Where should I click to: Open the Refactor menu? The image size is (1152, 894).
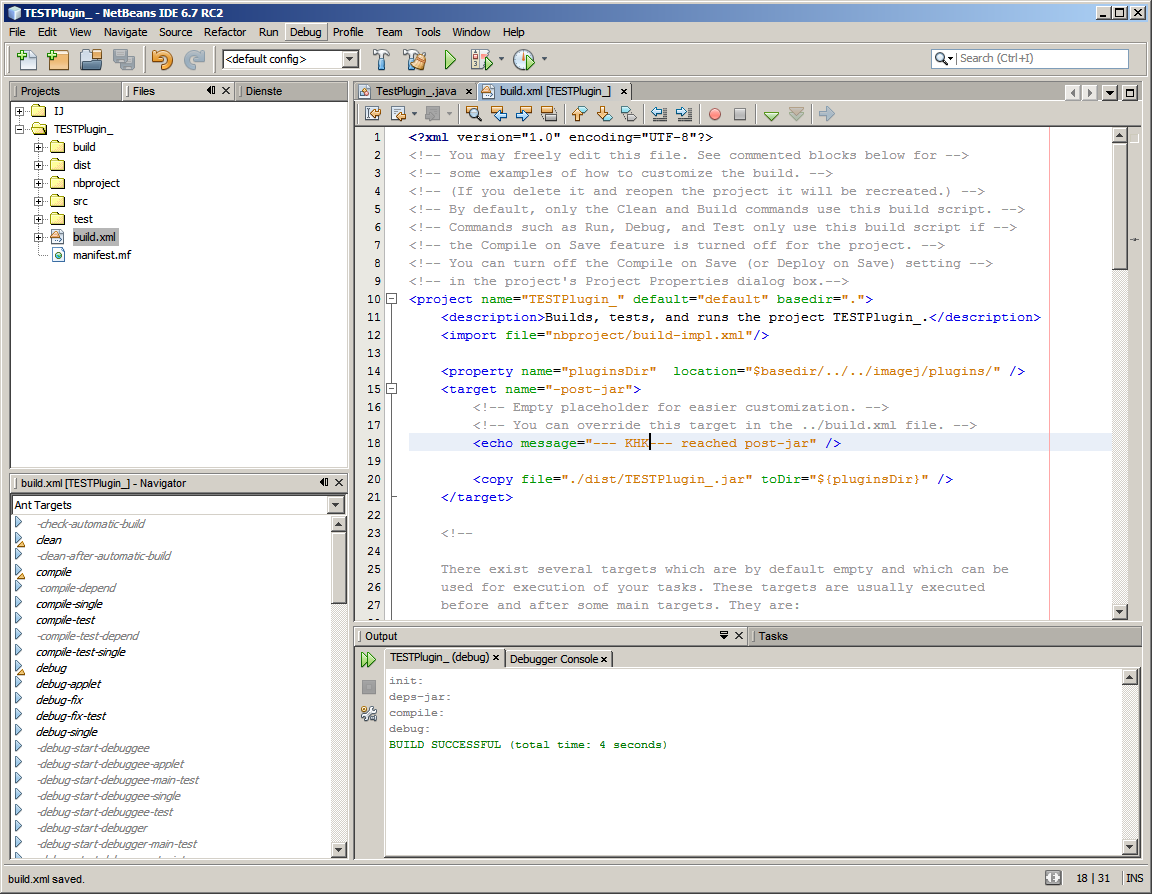(x=225, y=32)
